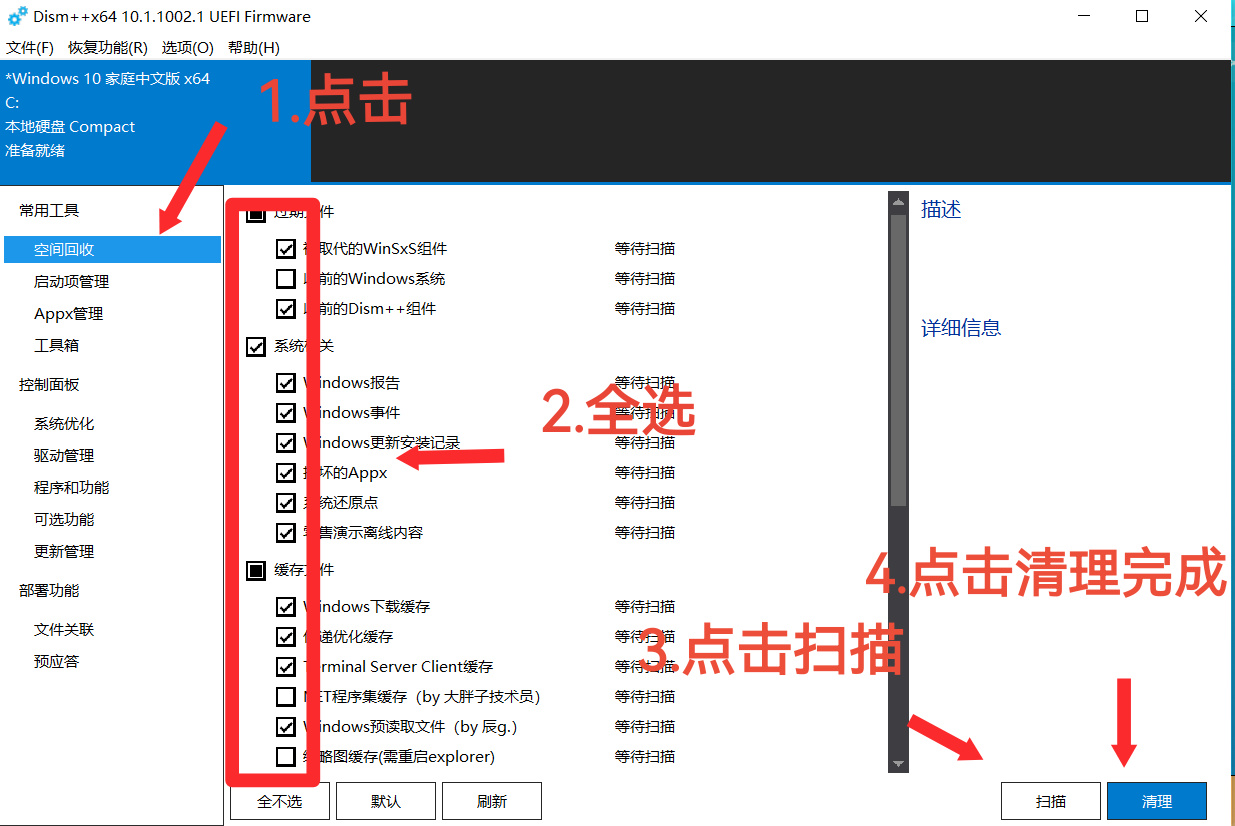Check 缩略图缓存(需重启explorer) checkbox
1235x826 pixels.
(286, 757)
